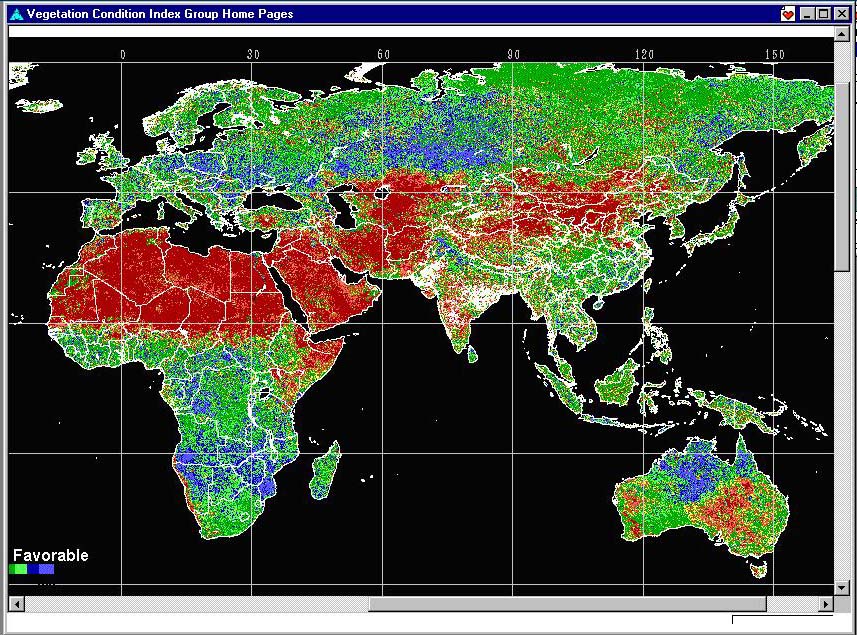The width and height of the screenshot is (857, 635).
Task: Click the horizontal scrollbar right arrow
Action: pos(826,604)
